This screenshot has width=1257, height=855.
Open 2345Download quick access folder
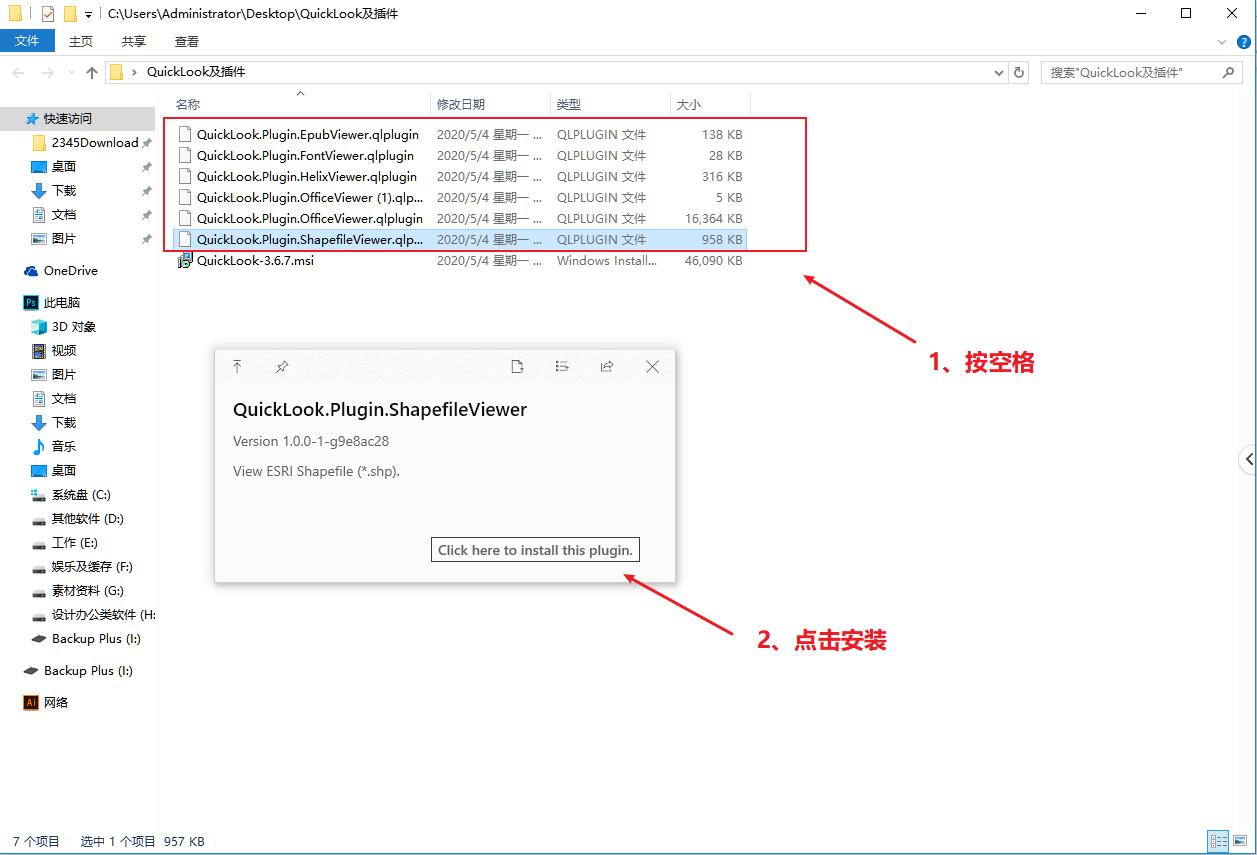[x=95, y=142]
